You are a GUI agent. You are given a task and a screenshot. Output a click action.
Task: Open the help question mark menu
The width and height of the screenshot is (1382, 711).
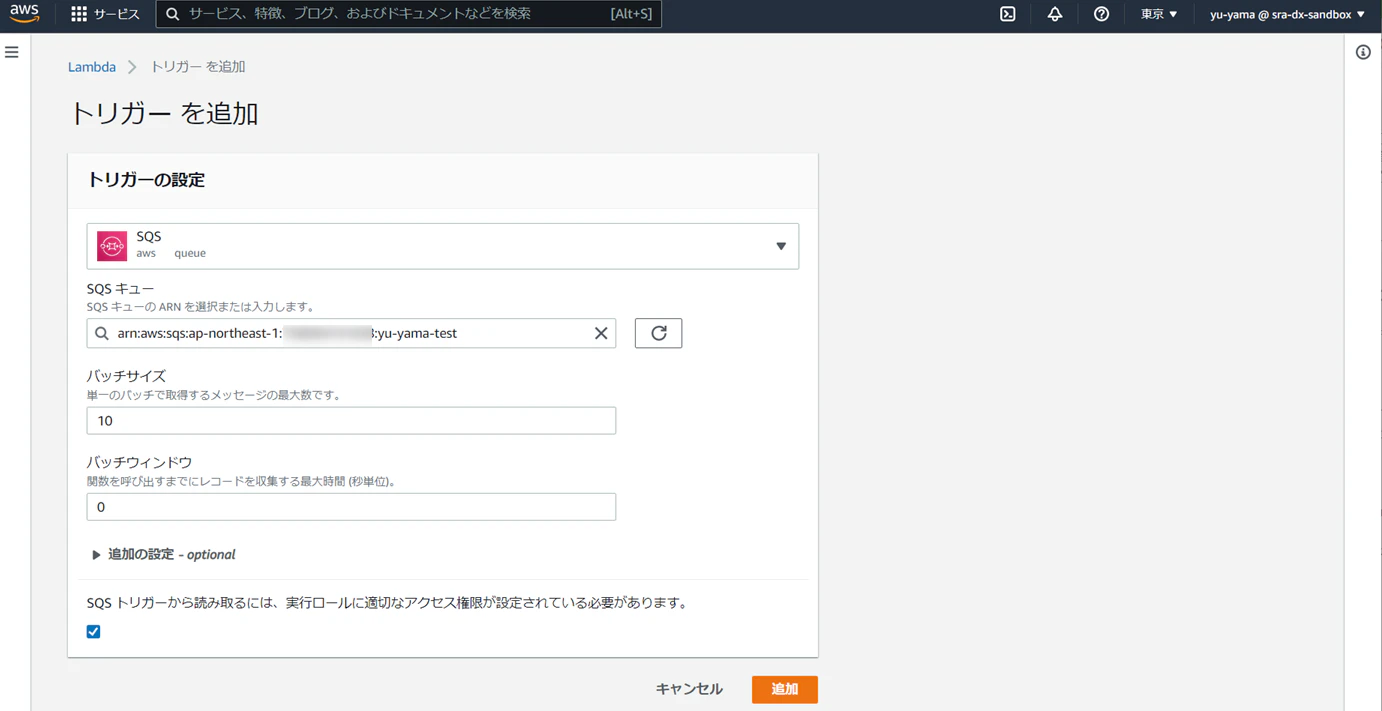1101,14
